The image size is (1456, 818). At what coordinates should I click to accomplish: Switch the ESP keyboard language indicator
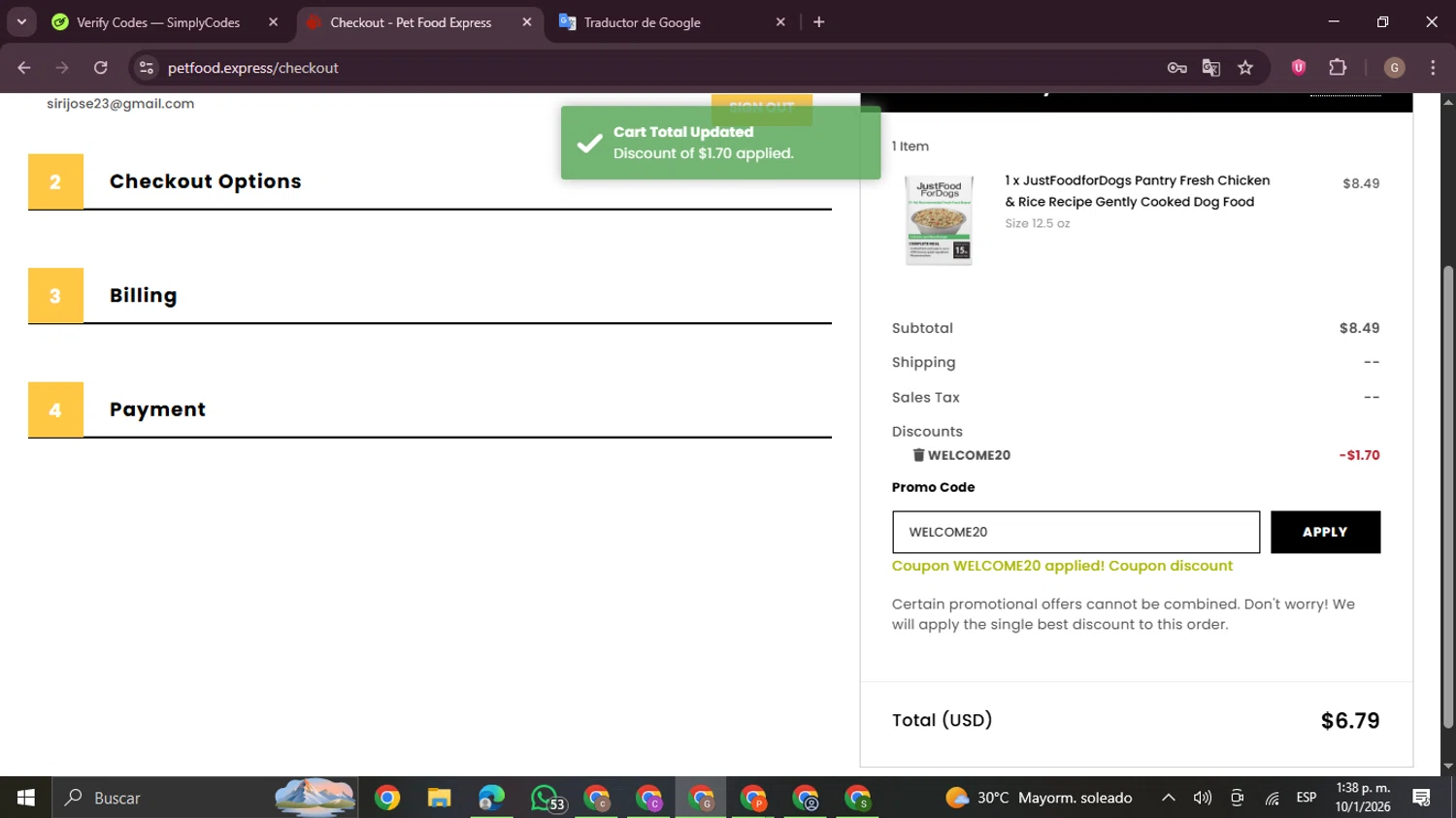point(1307,798)
